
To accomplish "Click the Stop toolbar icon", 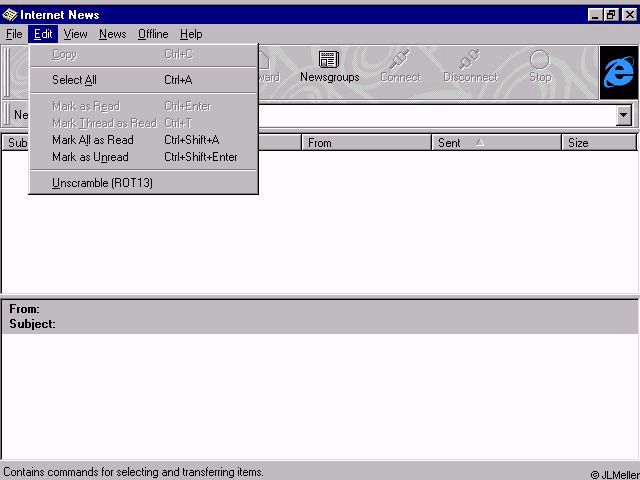I will point(540,68).
